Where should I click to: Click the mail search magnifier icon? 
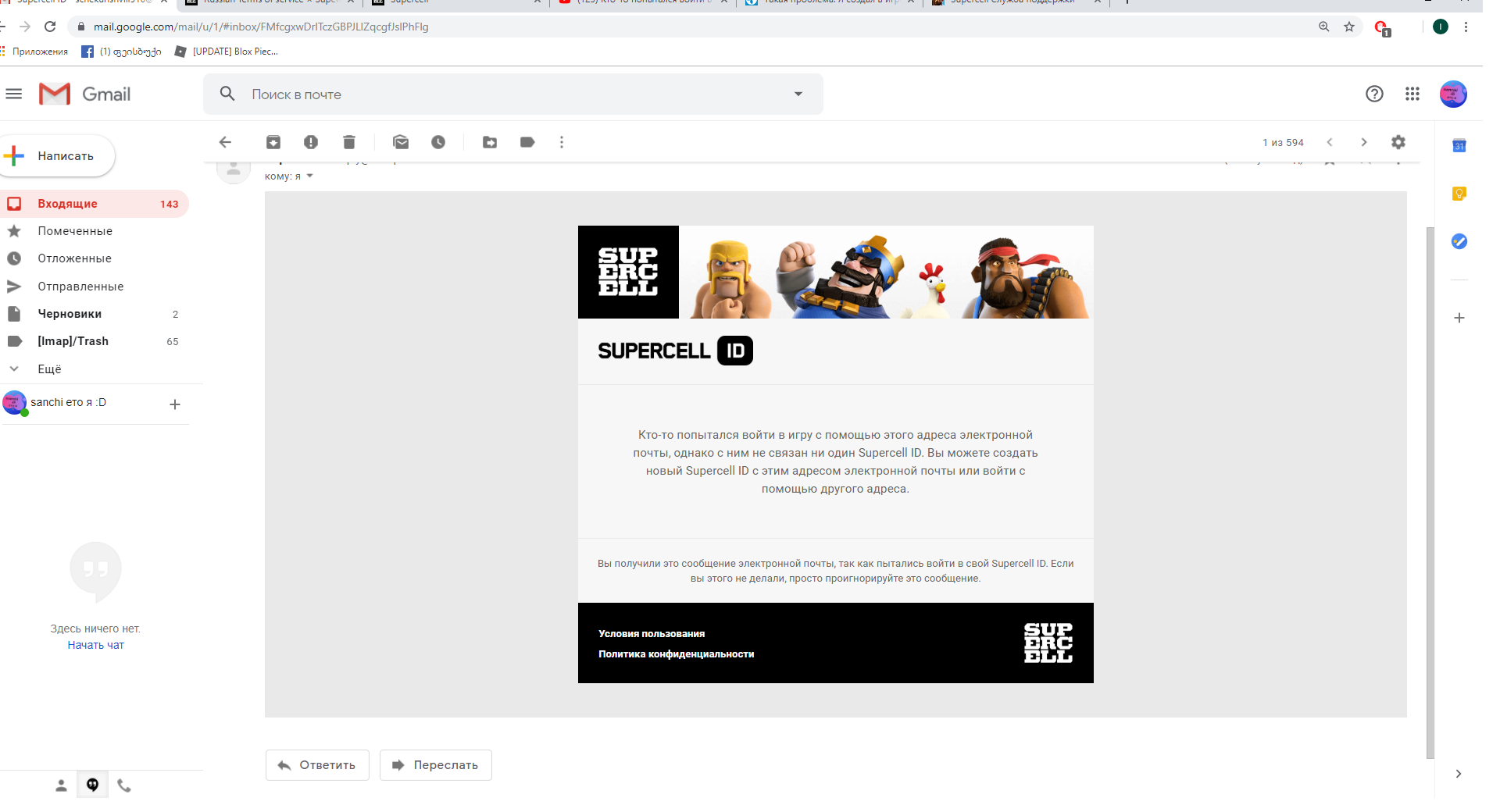pyautogui.click(x=227, y=94)
